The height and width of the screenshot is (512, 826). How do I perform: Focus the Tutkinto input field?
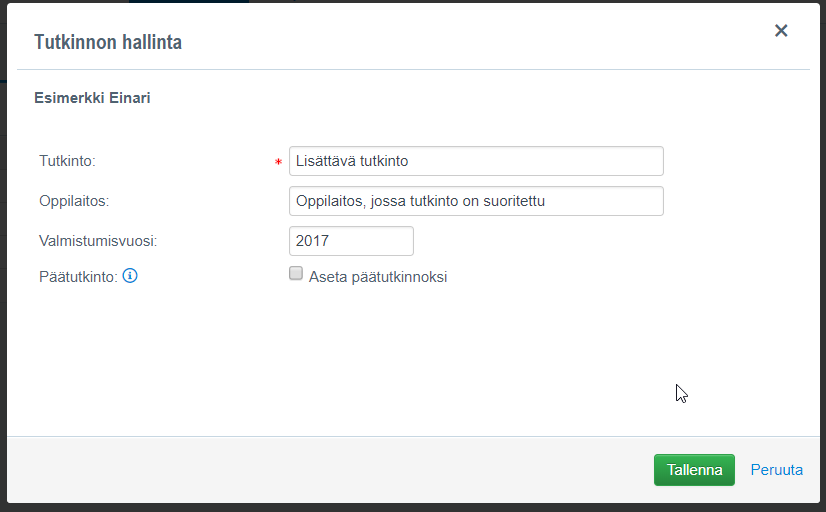(x=475, y=161)
